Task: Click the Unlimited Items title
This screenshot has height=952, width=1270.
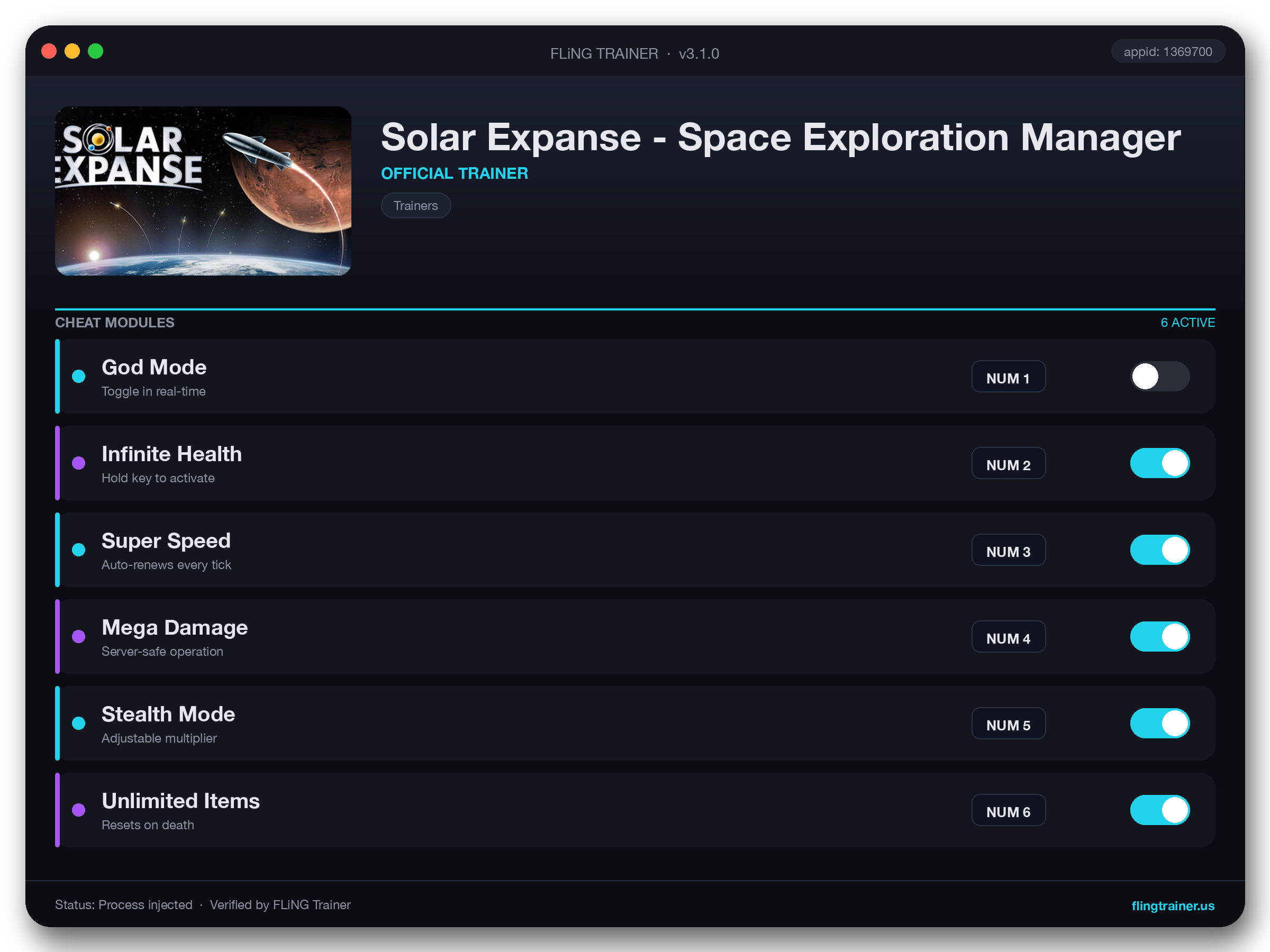Action: (x=180, y=801)
